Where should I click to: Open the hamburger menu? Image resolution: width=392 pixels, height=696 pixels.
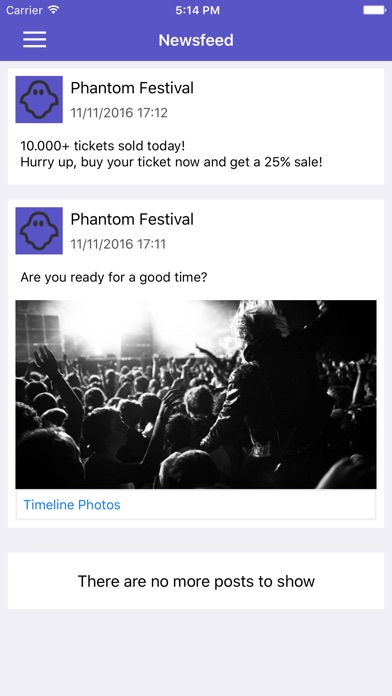pos(35,40)
